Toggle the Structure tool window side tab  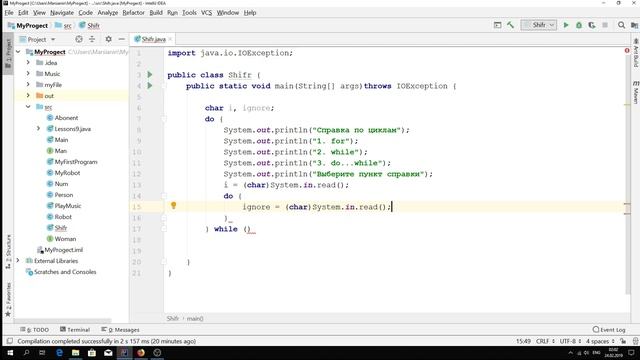point(8,252)
